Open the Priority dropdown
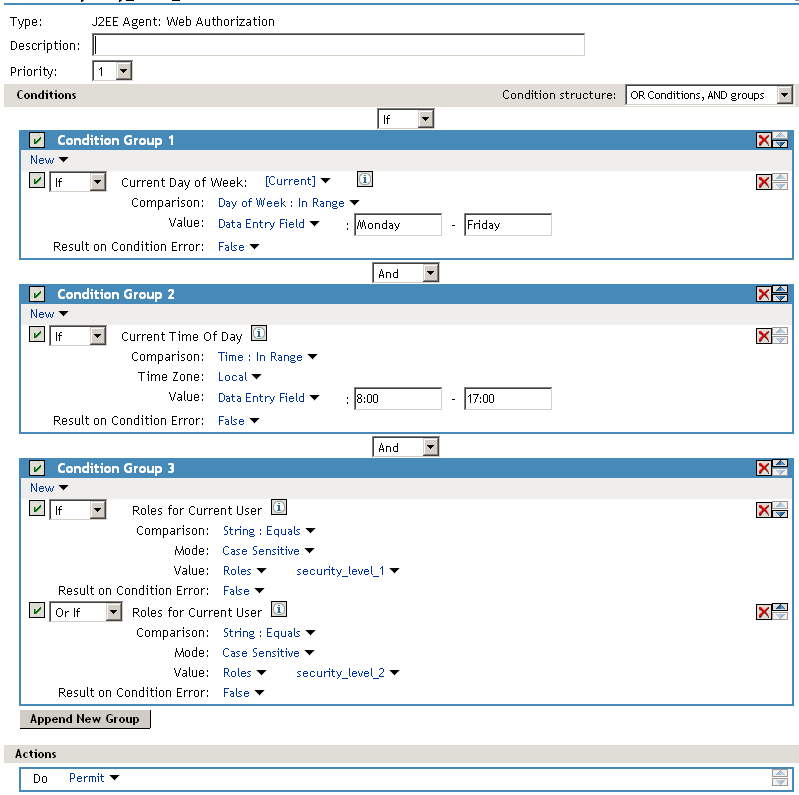 (112, 71)
